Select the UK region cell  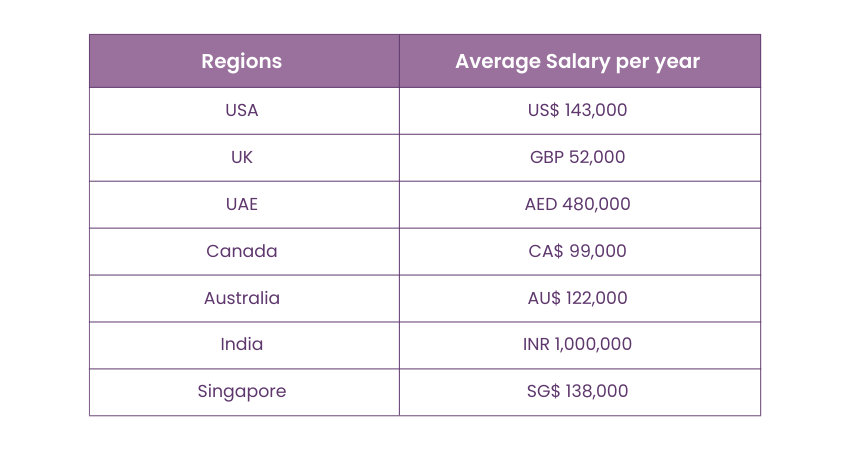coord(242,157)
